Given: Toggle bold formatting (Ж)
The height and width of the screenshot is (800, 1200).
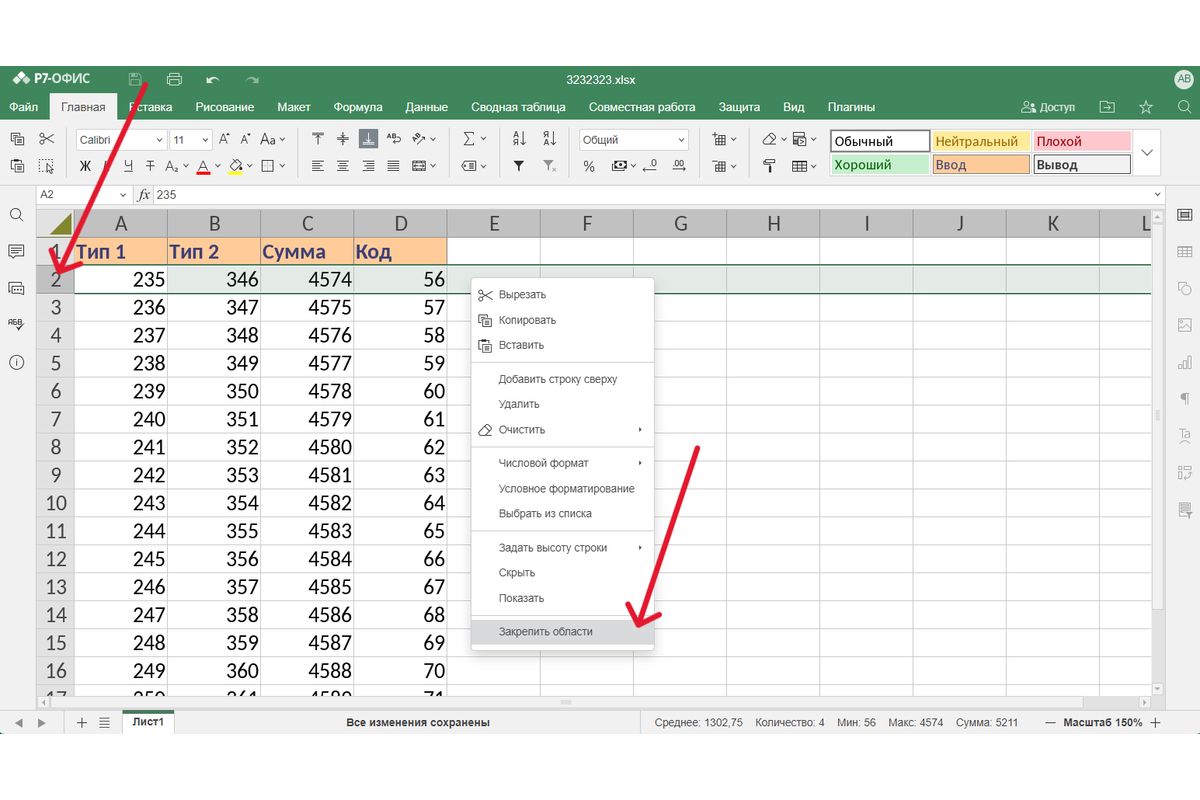Looking at the screenshot, I should (x=85, y=166).
